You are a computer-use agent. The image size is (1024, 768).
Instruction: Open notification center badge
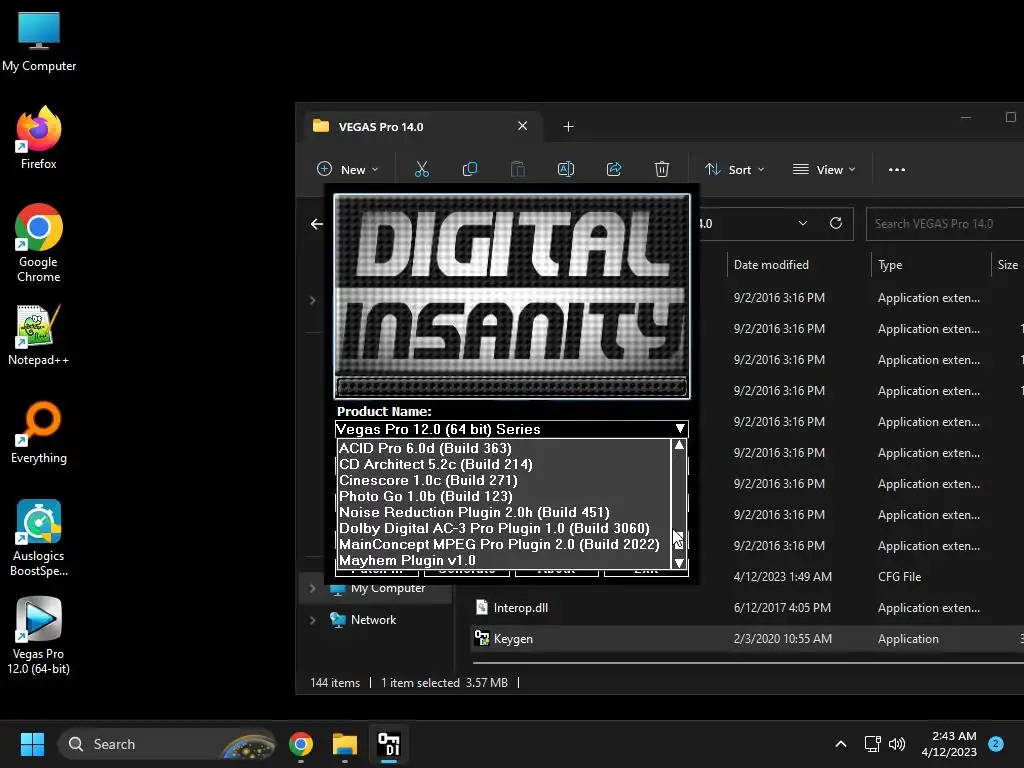coord(996,744)
